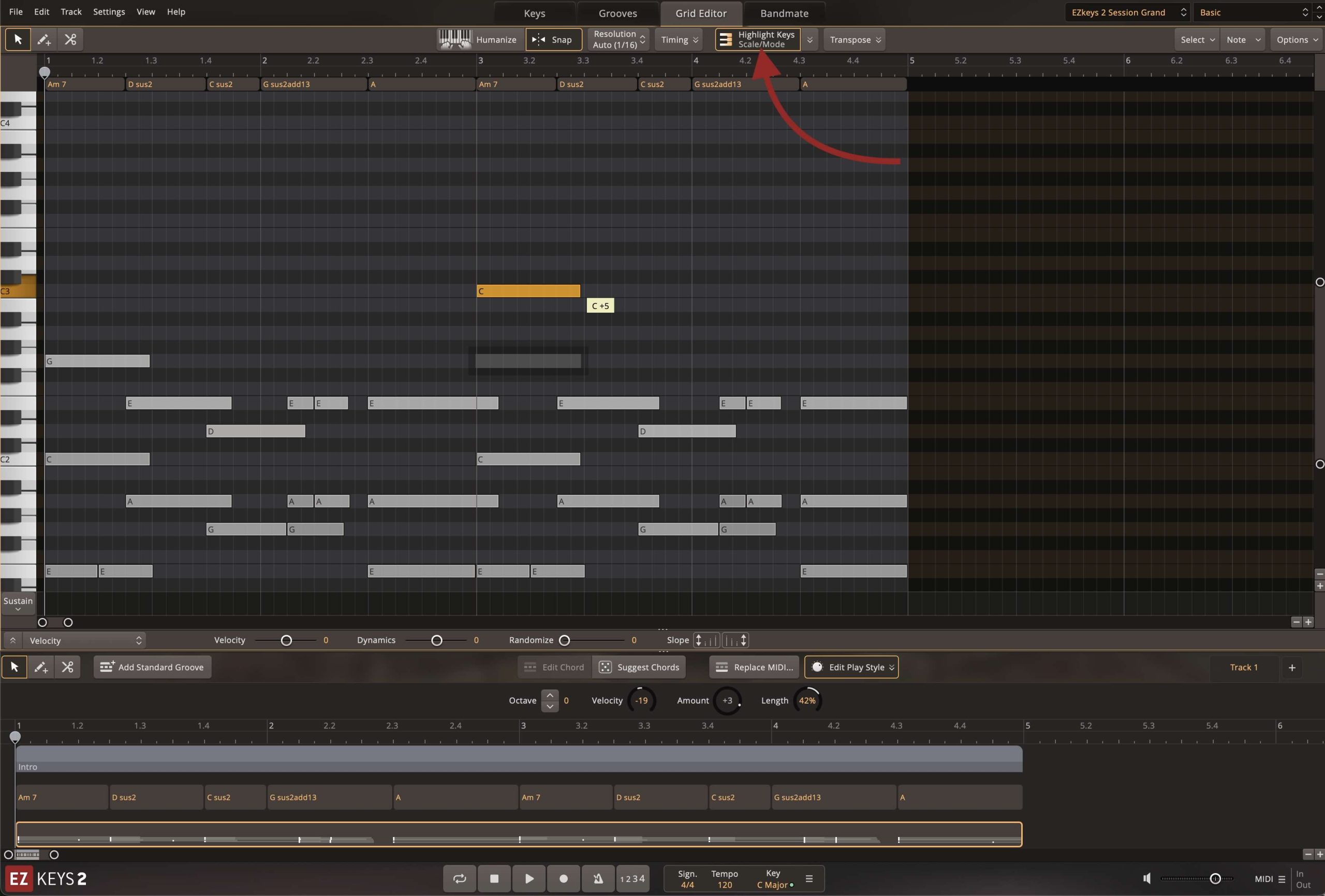The width and height of the screenshot is (1325, 896).
Task: Select the arrow tool in Grid Editor toolbar
Action: pyautogui.click(x=18, y=39)
